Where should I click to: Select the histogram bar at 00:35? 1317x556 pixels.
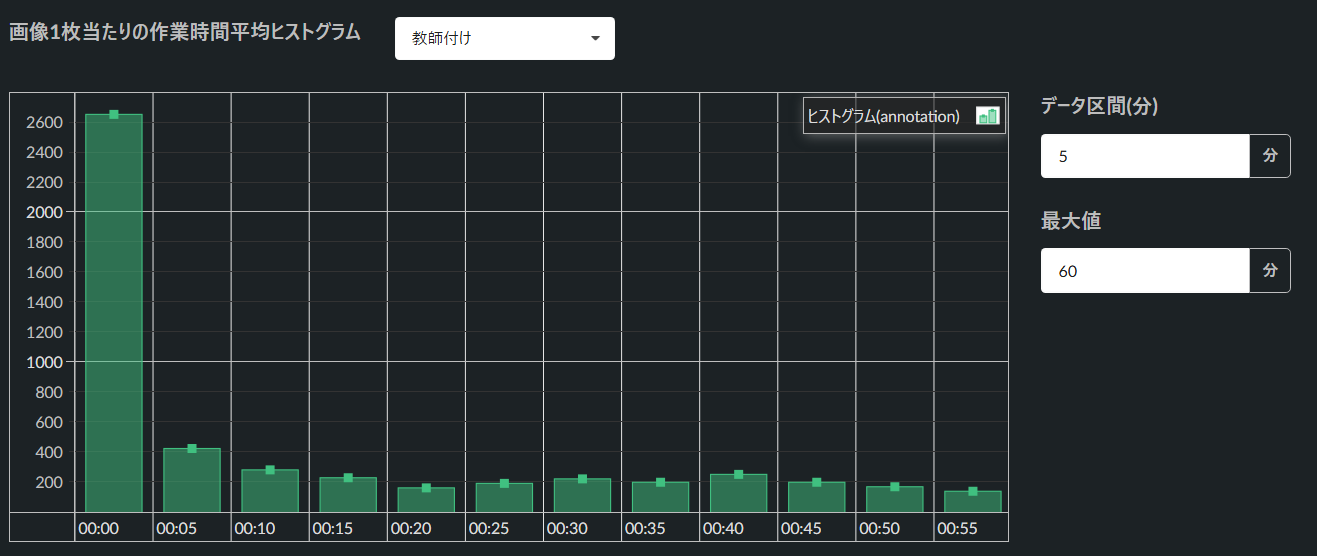[x=660, y=497]
